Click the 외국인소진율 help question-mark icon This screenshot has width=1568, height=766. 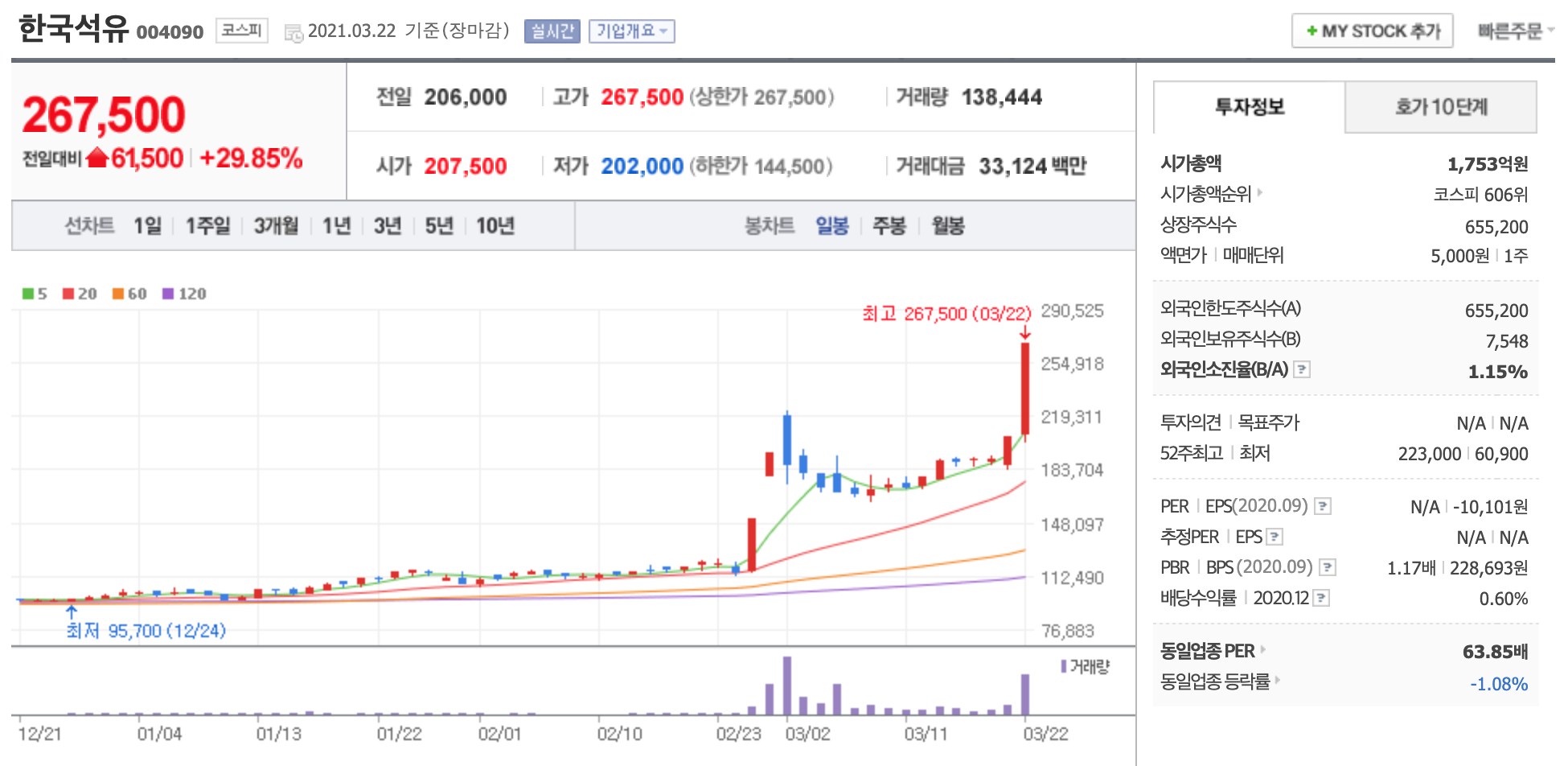(x=1302, y=369)
